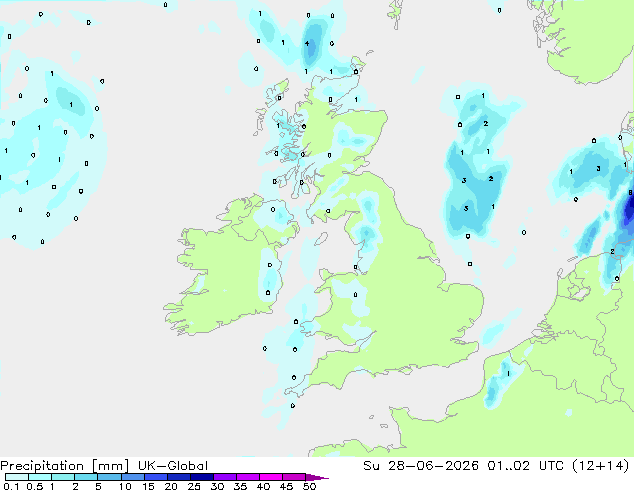Click the 30–35 mm purple legend swatch
Screen dimensions: 634x490
tap(224, 477)
